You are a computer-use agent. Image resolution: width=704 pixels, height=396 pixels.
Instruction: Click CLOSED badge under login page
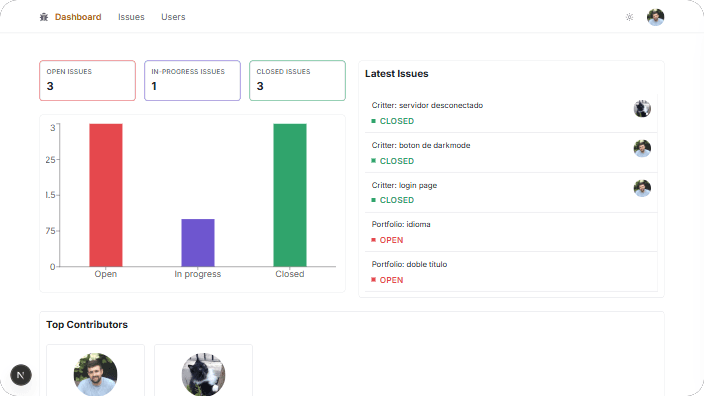[x=393, y=200]
